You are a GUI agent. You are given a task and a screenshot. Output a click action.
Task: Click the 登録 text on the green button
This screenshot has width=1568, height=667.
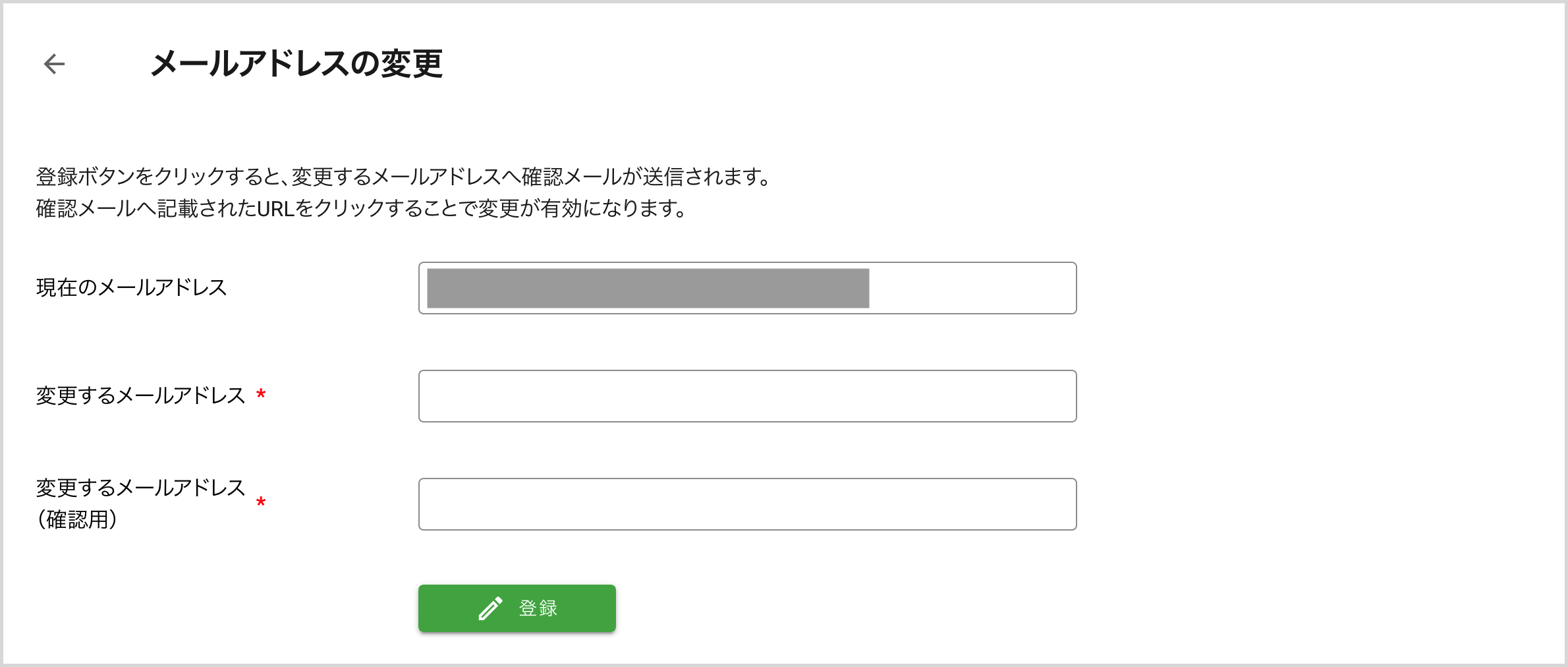(x=538, y=608)
